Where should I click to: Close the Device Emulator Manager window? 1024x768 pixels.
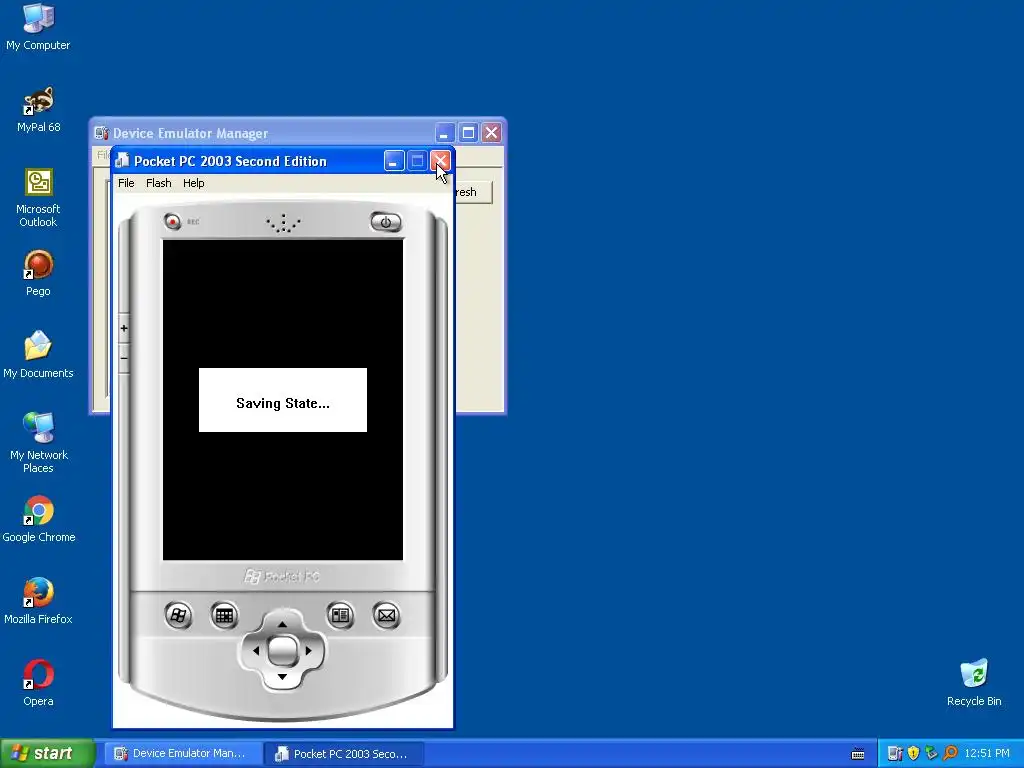pyautogui.click(x=491, y=133)
